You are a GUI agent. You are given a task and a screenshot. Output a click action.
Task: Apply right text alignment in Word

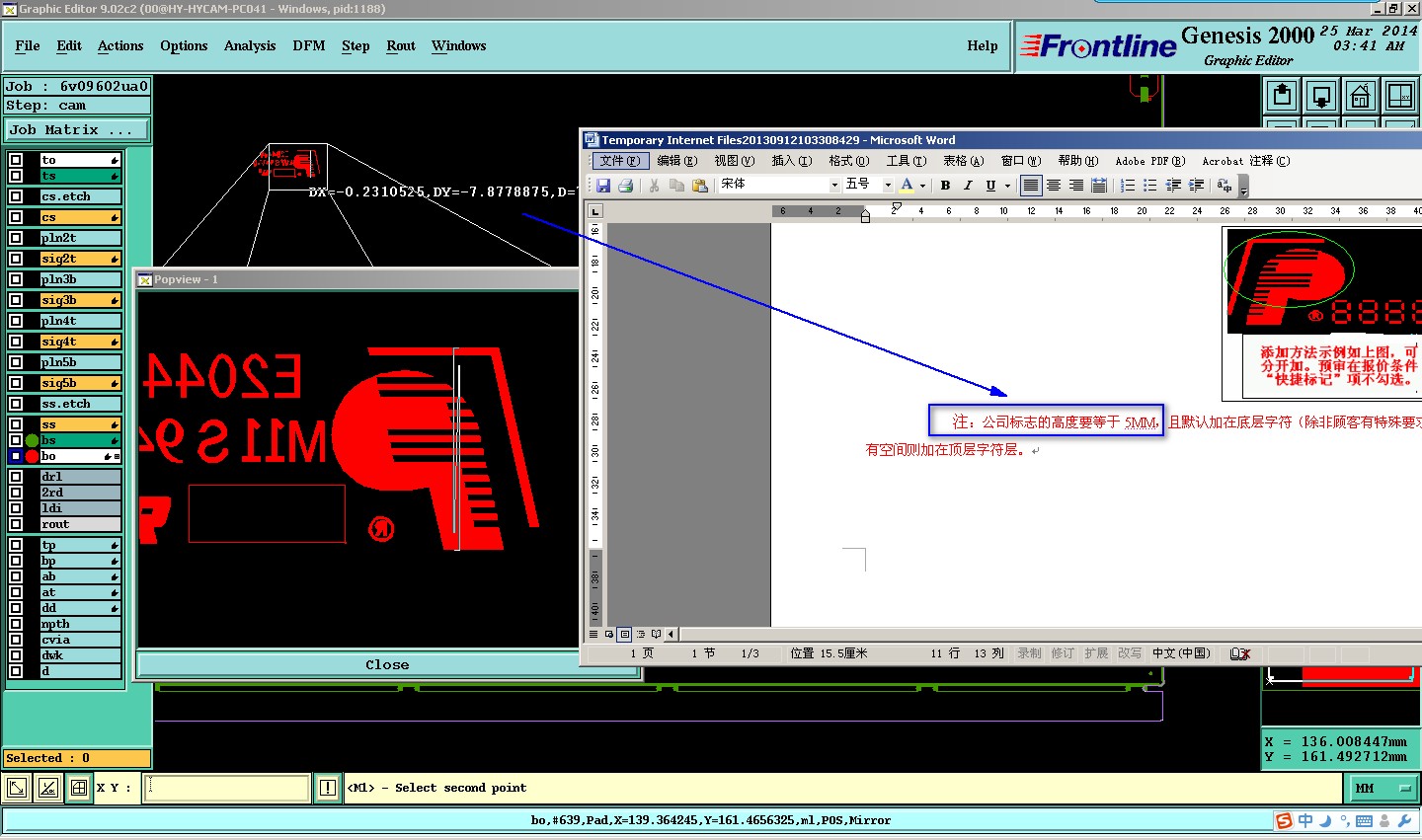[1076, 185]
